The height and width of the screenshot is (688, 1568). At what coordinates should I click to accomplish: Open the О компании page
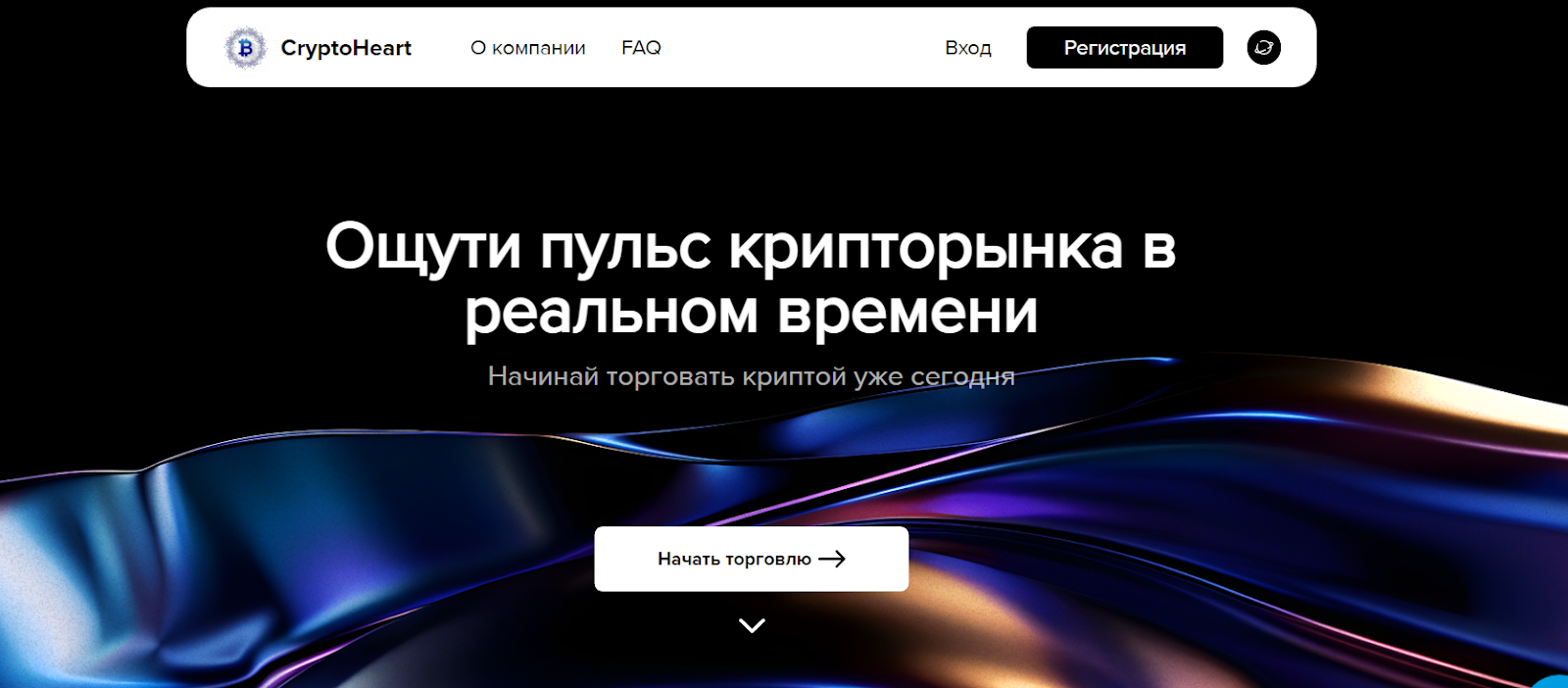(528, 48)
